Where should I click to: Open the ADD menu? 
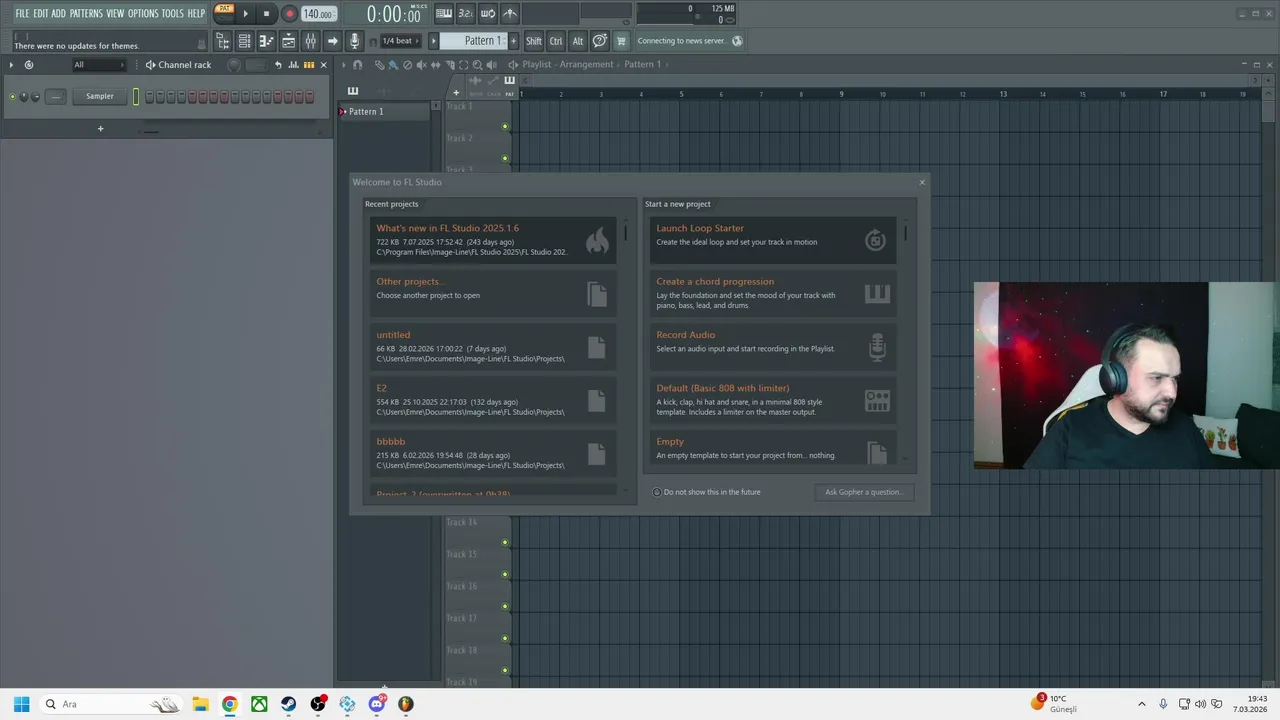point(58,13)
